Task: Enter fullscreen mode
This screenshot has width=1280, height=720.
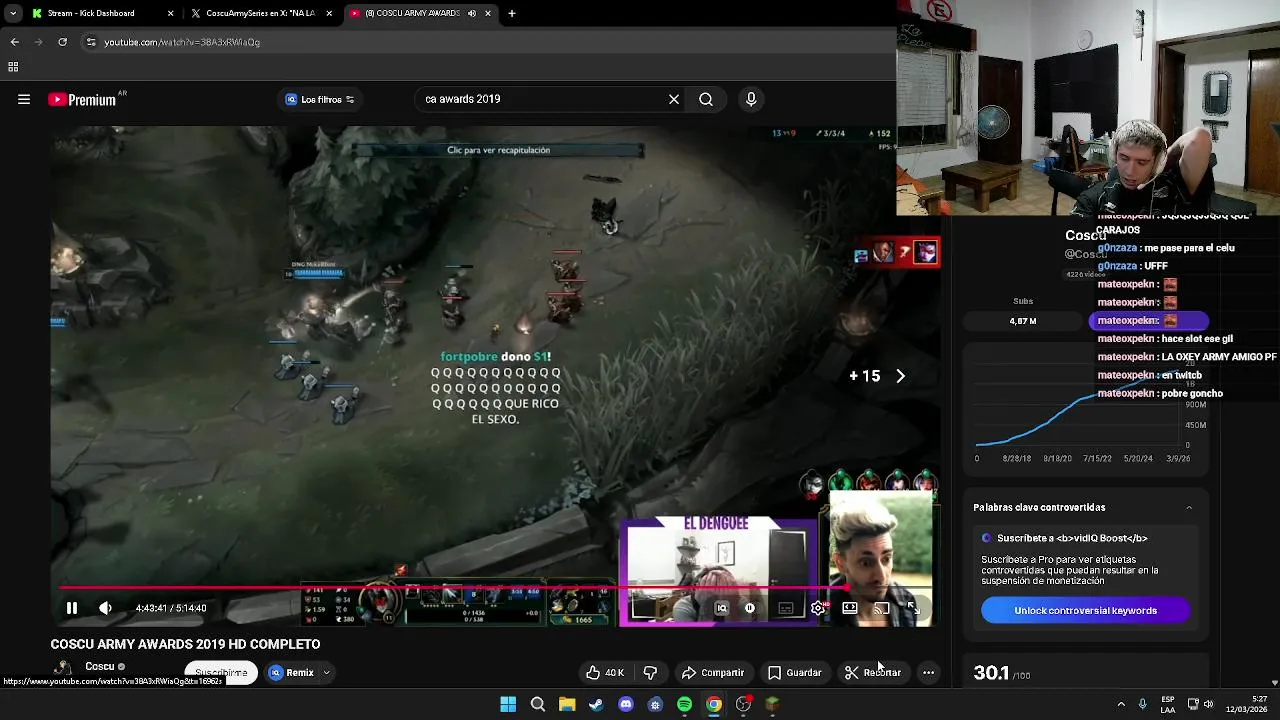Action: click(x=913, y=608)
